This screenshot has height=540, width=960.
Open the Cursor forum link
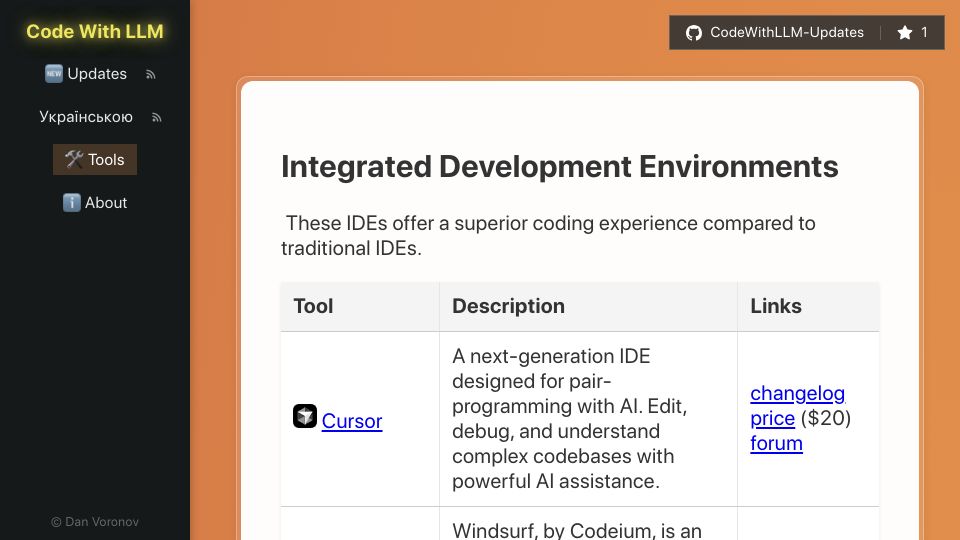point(776,443)
